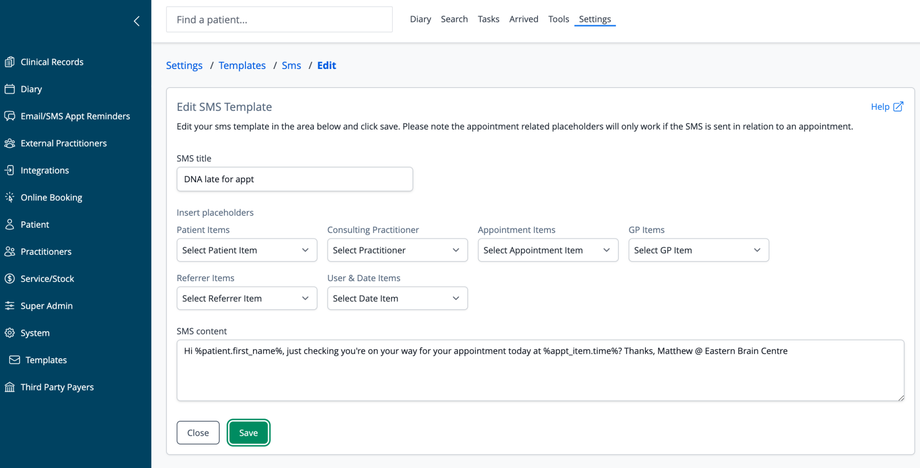
Task: Collapse the sidebar with the chevron arrow
Action: pos(137,21)
